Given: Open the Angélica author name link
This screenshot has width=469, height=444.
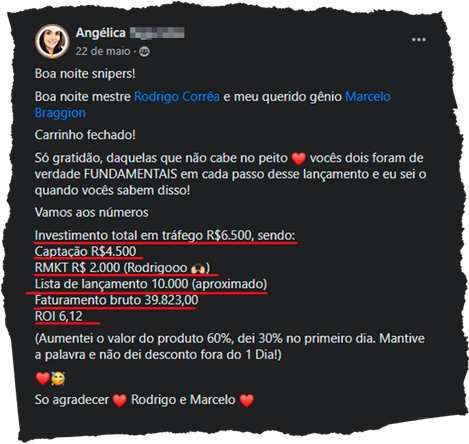Looking at the screenshot, I should [100, 33].
